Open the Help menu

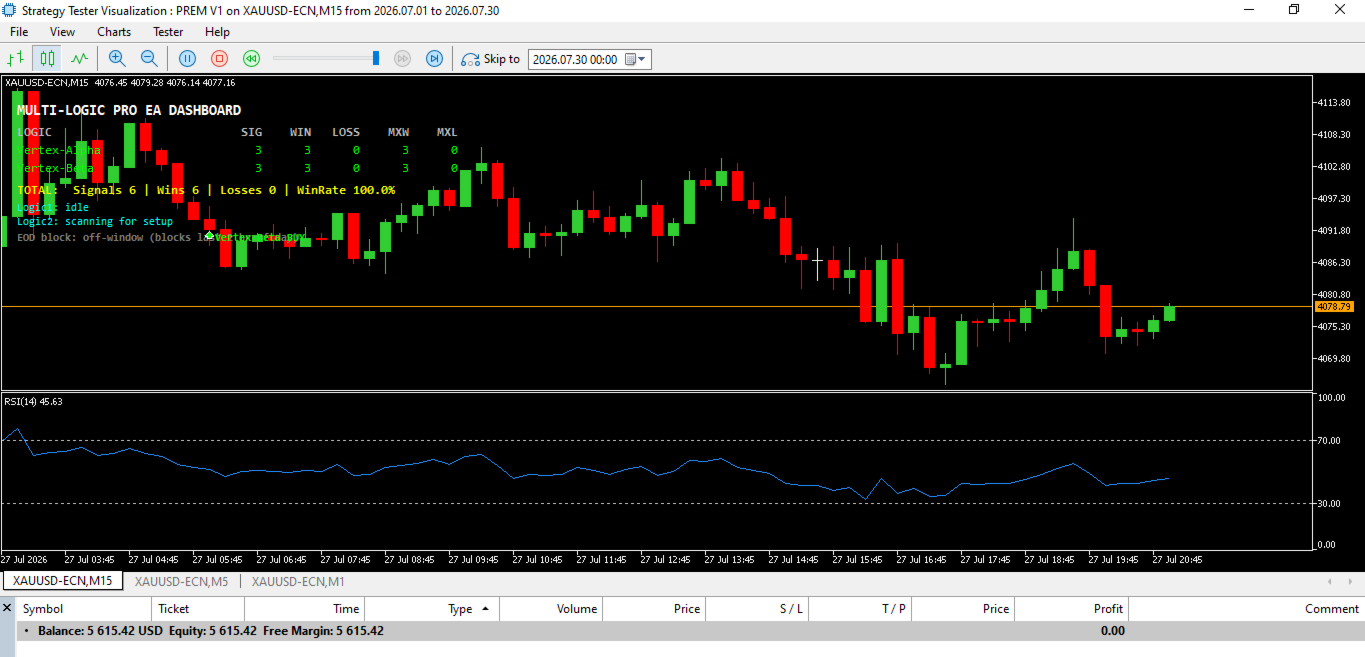(x=217, y=32)
